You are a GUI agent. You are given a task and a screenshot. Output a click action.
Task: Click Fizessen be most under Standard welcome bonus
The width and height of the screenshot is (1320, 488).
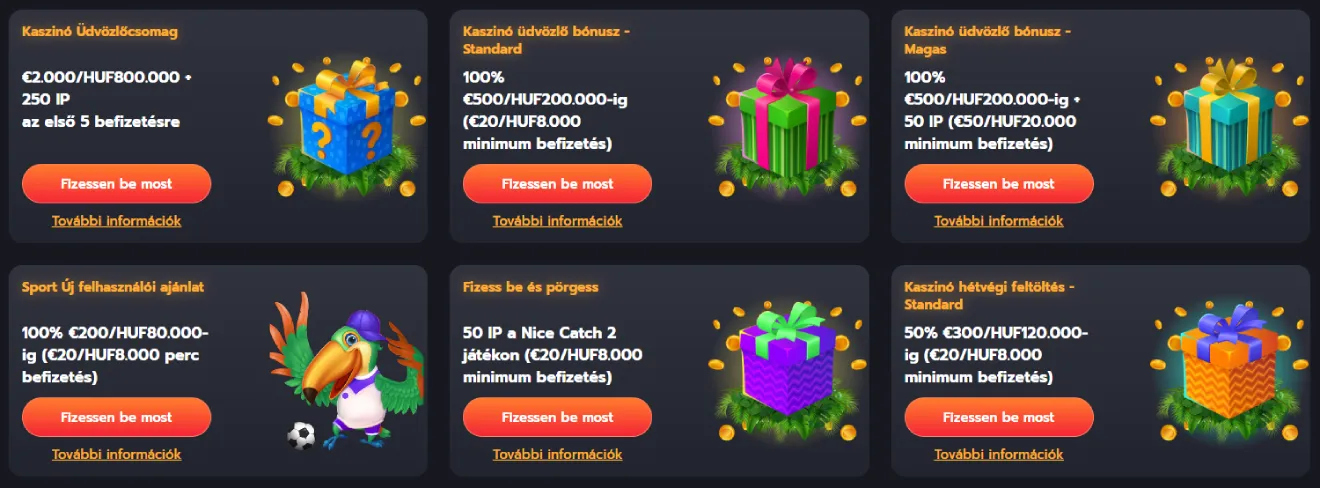[557, 184]
